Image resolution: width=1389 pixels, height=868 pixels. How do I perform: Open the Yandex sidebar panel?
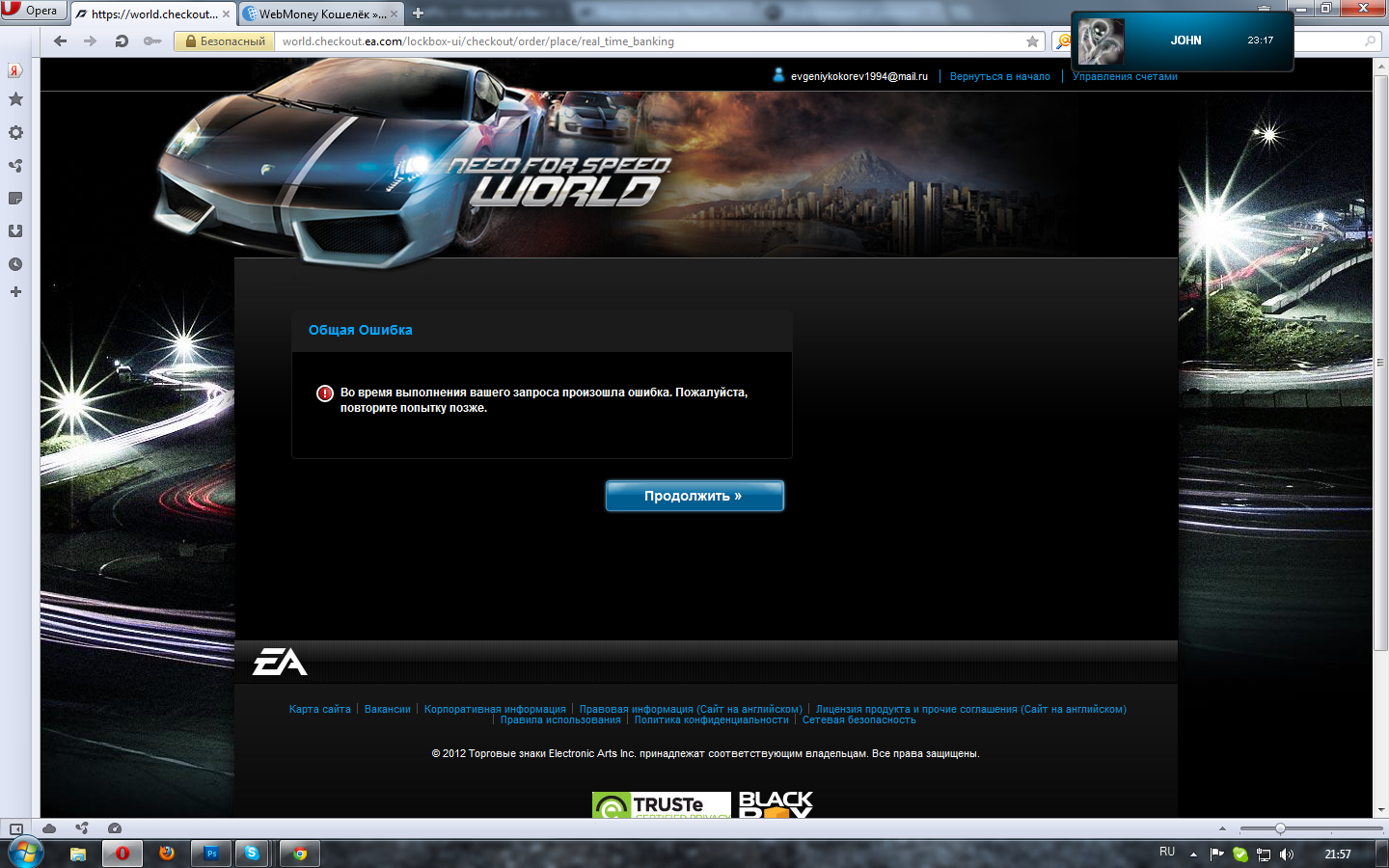coord(15,70)
